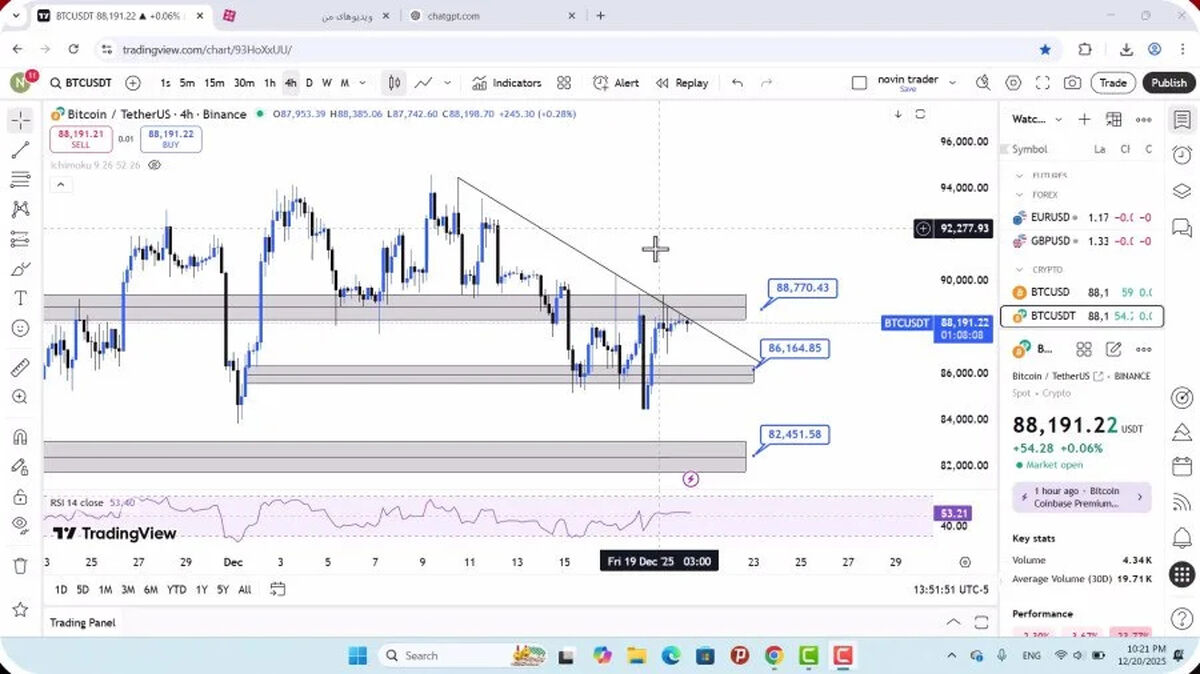Viewport: 1200px width, 674px height.
Task: Select the Text annotation tool
Action: pos(20,298)
